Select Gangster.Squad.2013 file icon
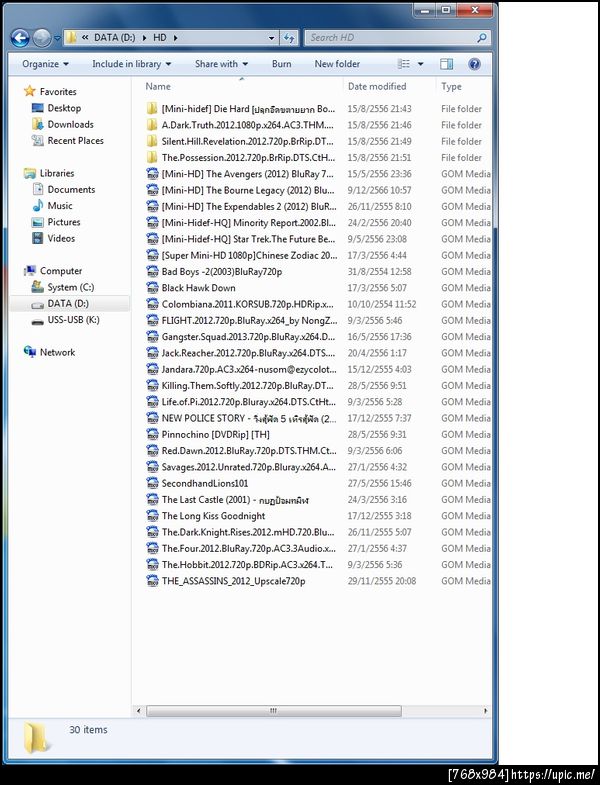The height and width of the screenshot is (785, 600). click(x=152, y=336)
